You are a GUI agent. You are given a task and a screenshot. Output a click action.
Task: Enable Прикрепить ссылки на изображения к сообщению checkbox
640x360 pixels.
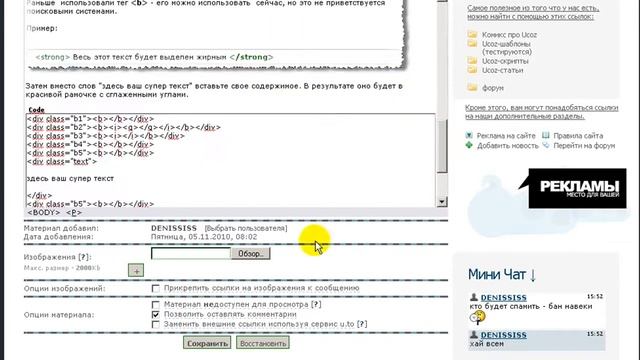156,289
